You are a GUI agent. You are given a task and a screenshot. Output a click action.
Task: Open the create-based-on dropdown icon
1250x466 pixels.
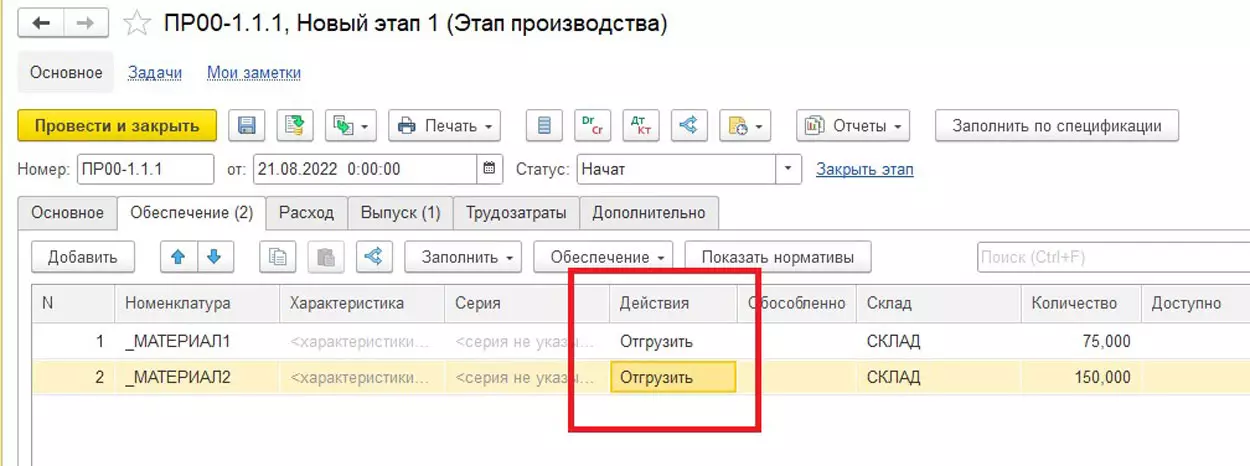tap(351, 126)
